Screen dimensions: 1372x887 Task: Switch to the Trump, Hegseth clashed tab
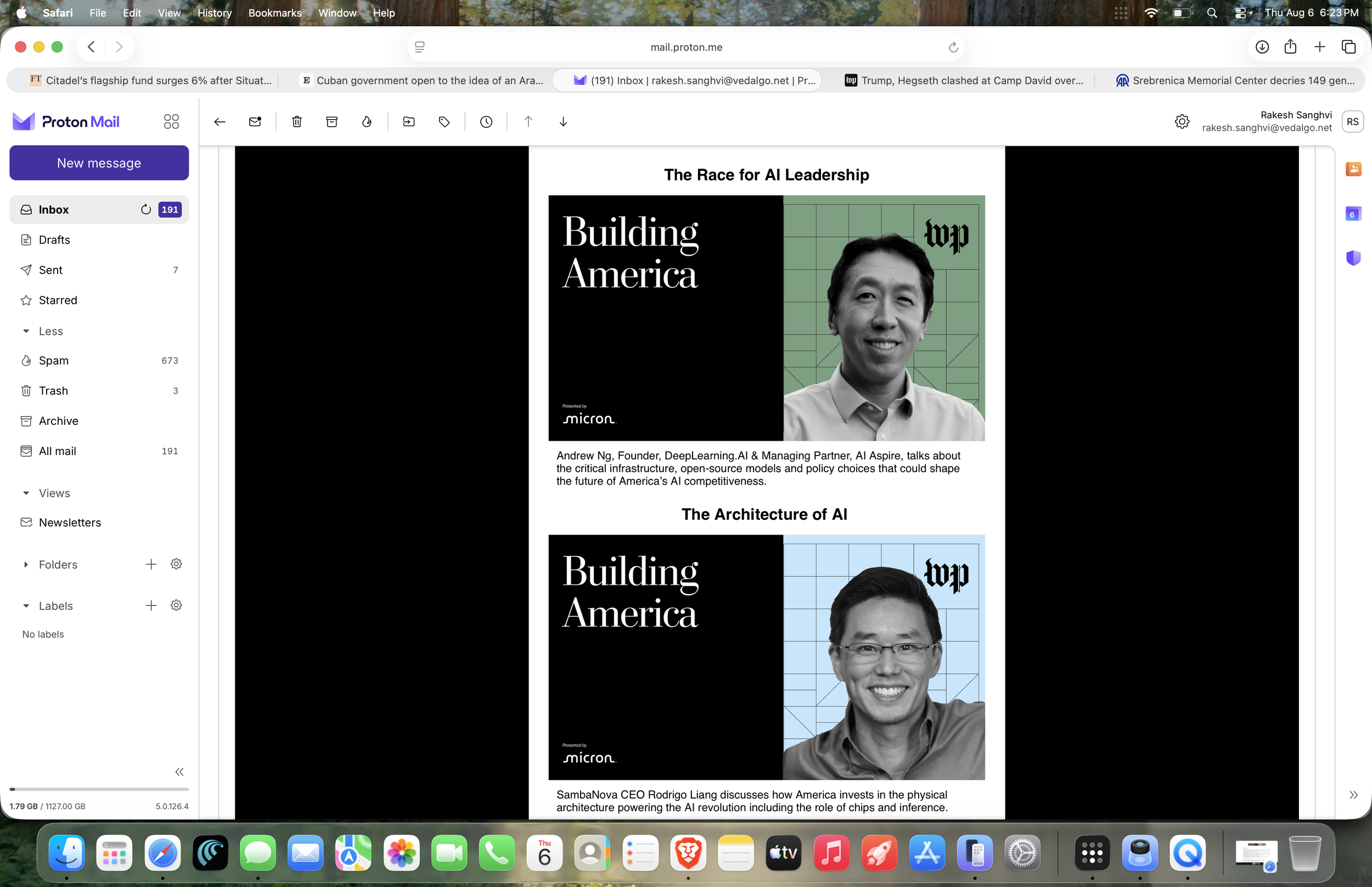pos(964,81)
